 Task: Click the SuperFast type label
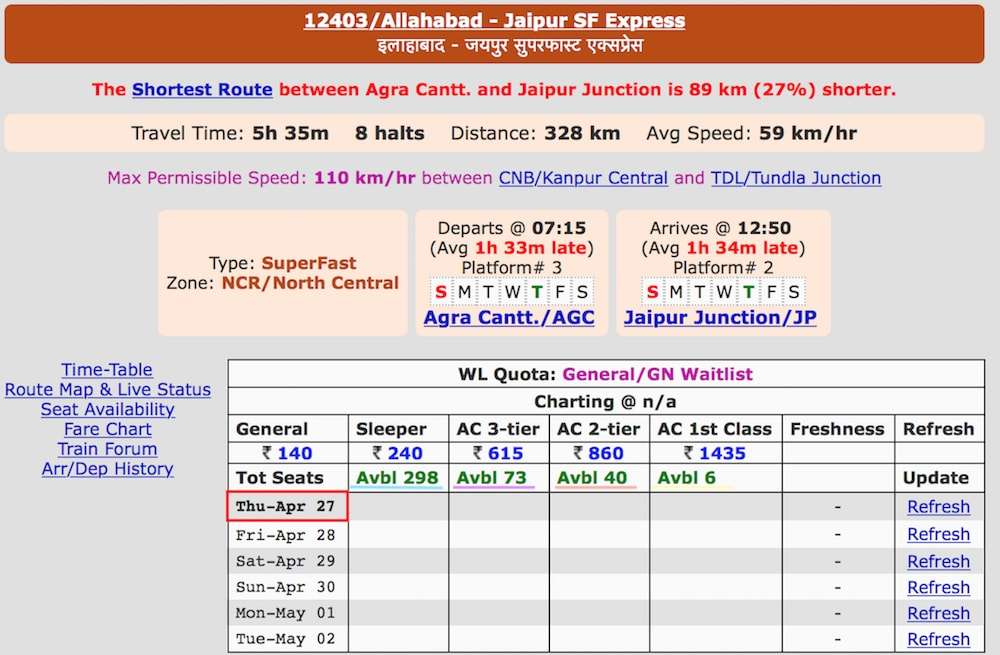[x=309, y=263]
